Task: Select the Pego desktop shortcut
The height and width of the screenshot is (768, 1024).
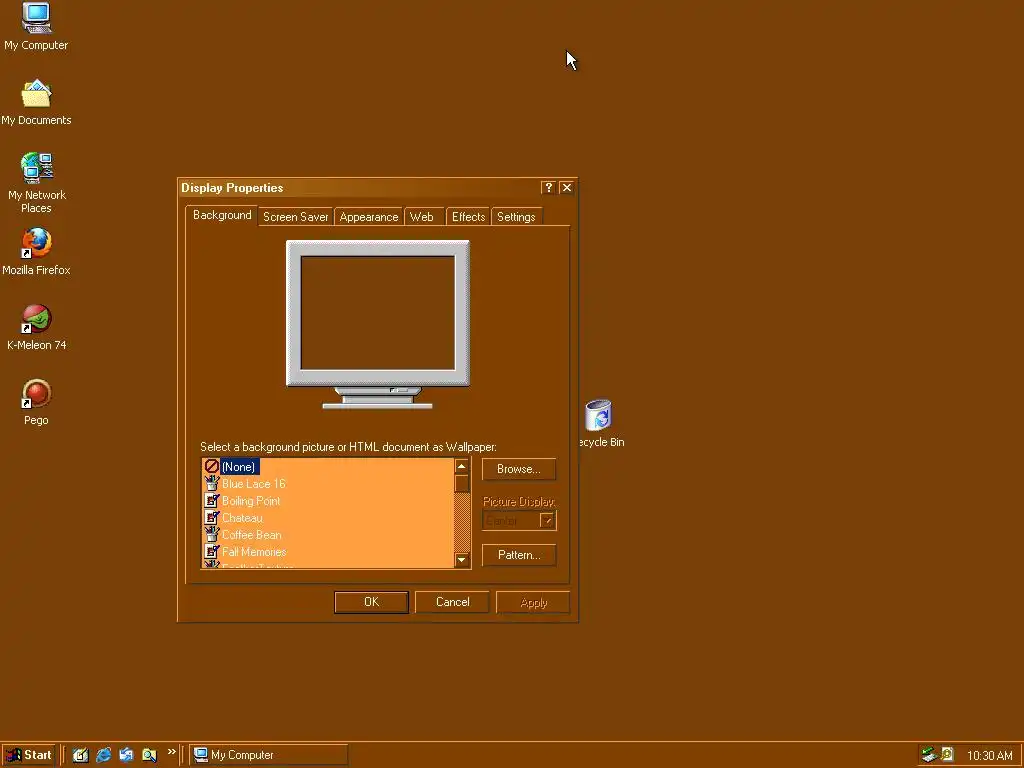Action: tap(37, 402)
